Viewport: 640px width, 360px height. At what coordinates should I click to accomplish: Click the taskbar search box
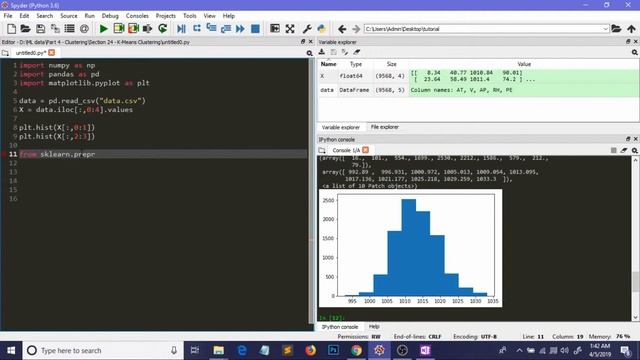pos(103,350)
